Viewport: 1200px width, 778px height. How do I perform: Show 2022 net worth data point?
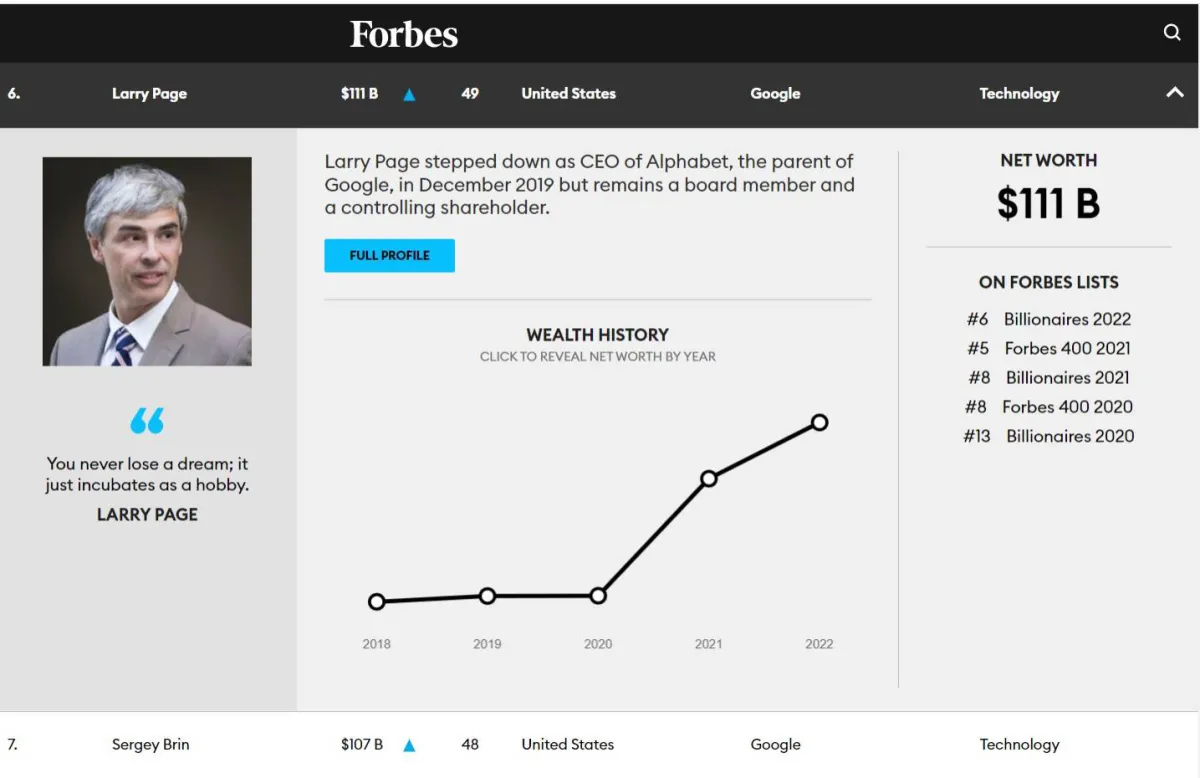pos(819,423)
